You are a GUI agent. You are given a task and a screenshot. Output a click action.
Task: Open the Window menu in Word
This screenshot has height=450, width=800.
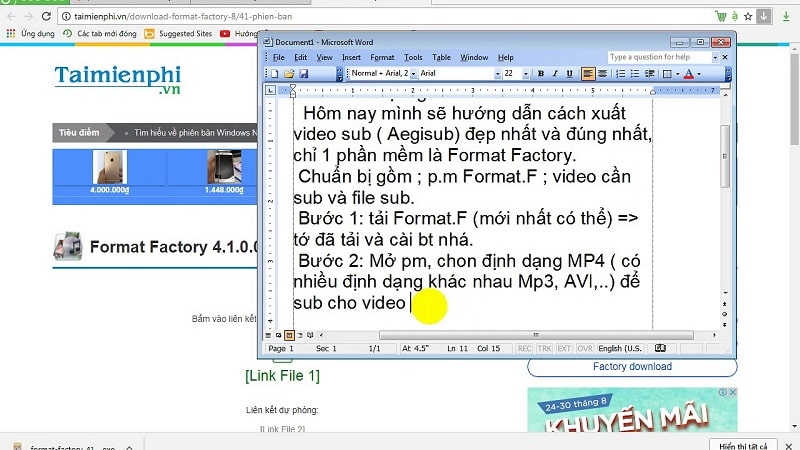(x=474, y=57)
